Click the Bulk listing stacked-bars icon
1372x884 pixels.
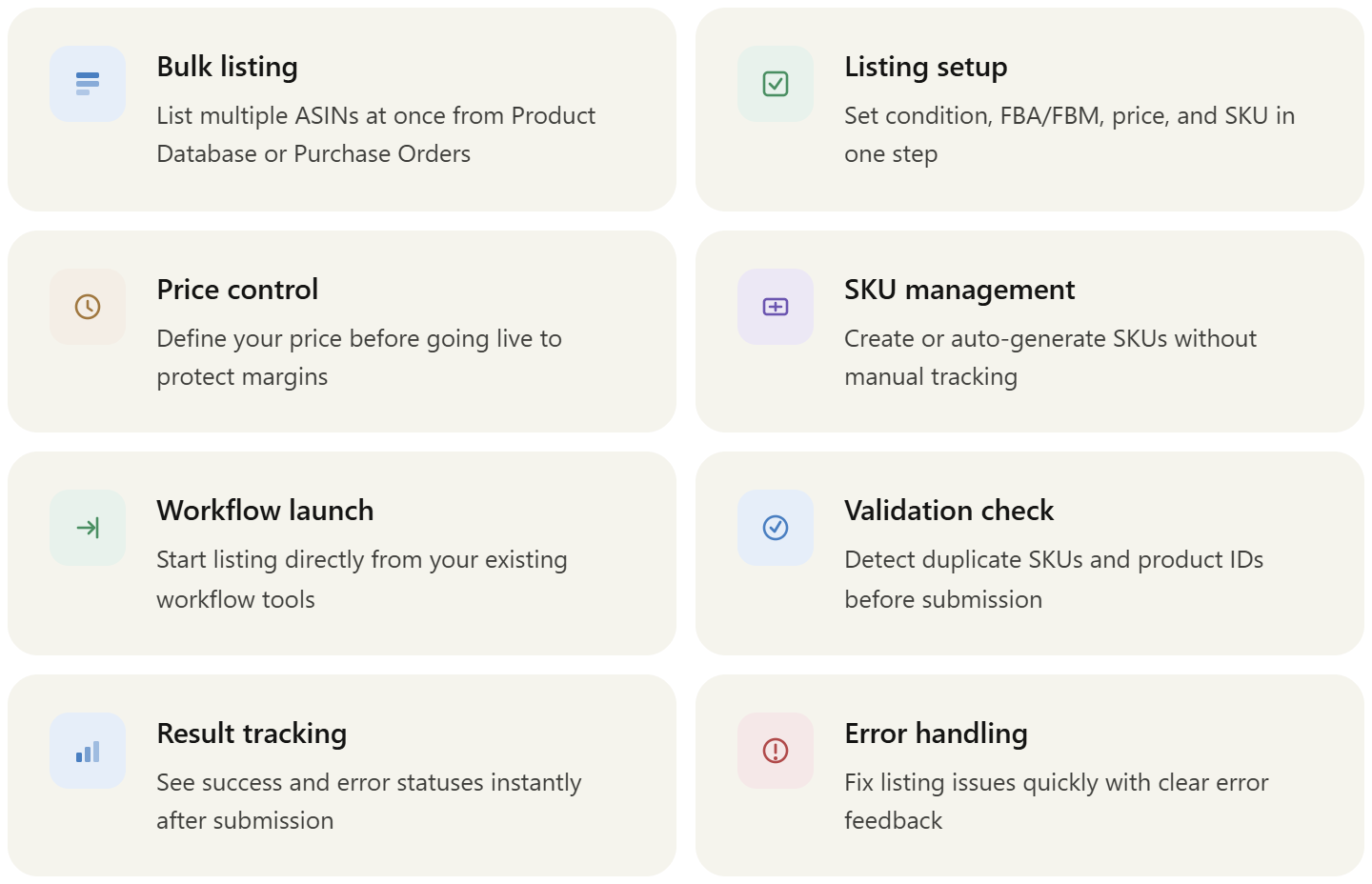click(88, 84)
